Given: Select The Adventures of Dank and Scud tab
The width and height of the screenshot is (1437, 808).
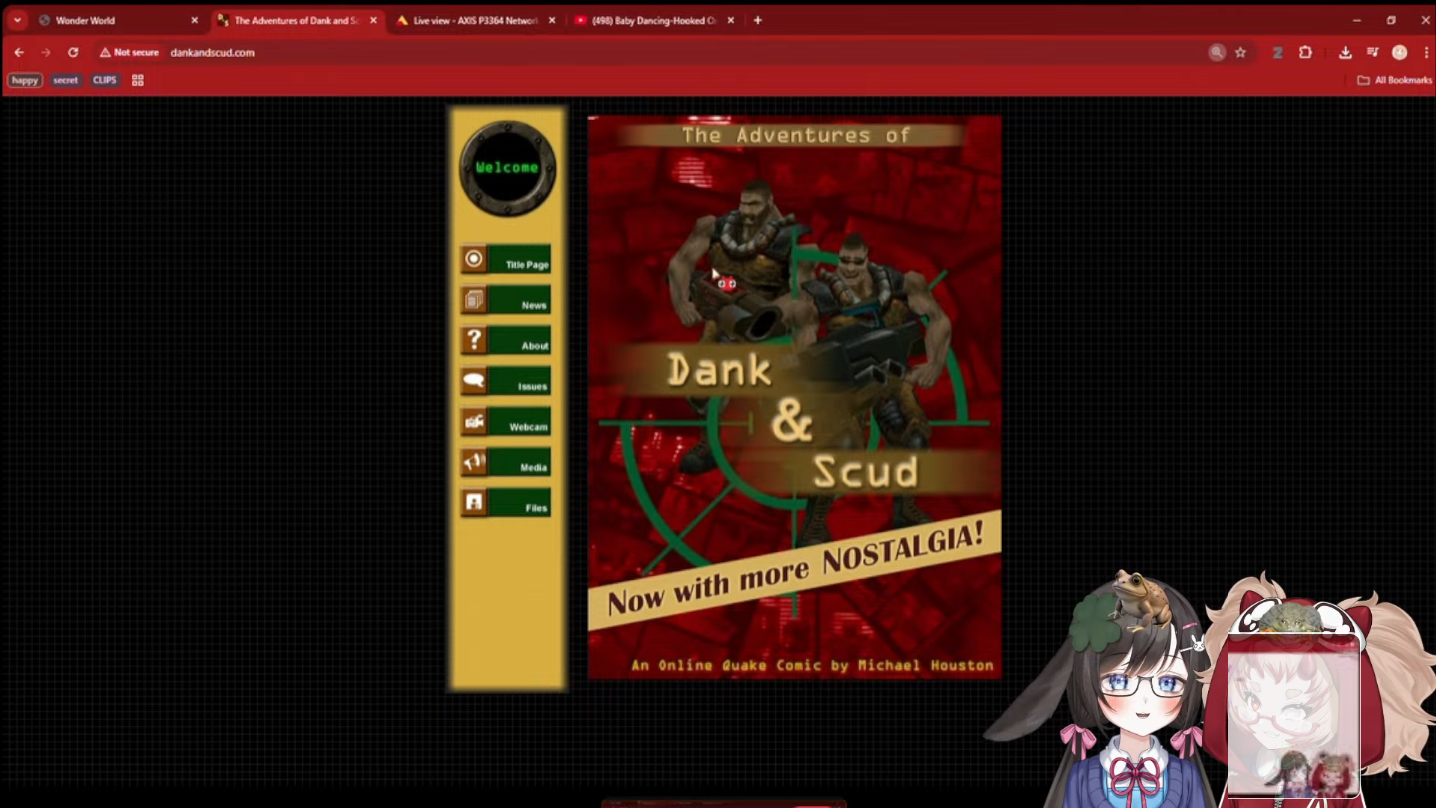Looking at the screenshot, I should point(298,20).
